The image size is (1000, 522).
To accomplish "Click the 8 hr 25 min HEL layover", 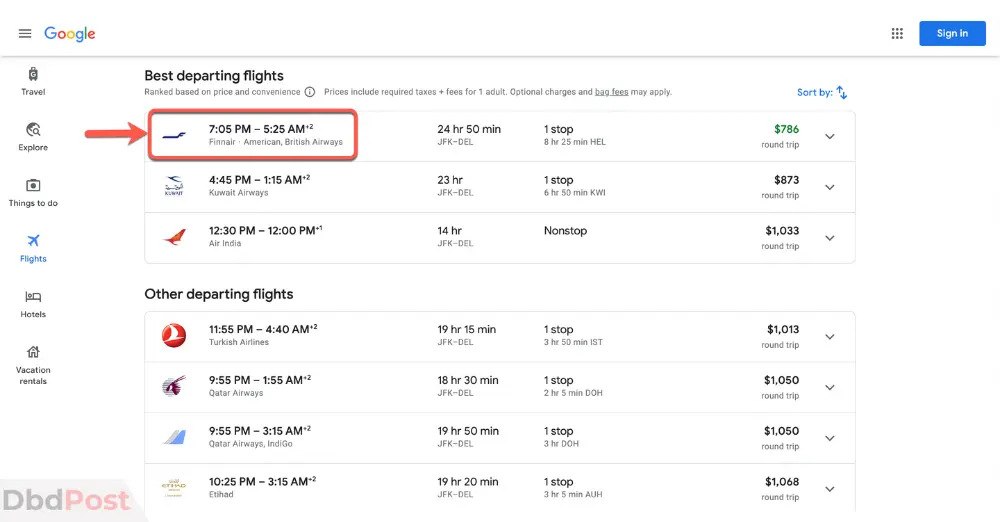I will 575,142.
